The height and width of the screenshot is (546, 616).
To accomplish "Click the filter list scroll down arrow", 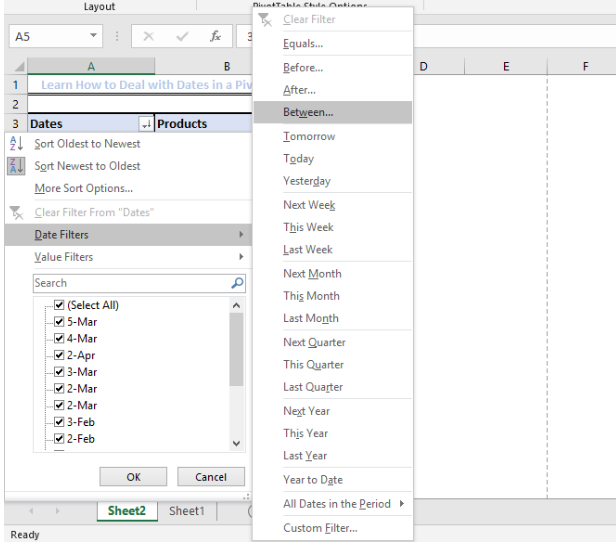I will pos(236,443).
